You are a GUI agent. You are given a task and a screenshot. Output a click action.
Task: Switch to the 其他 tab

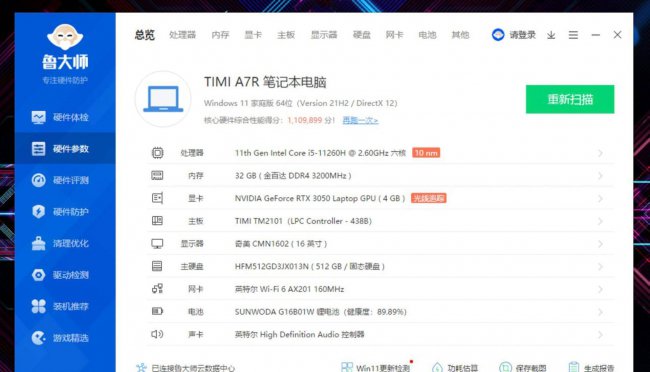(460, 35)
